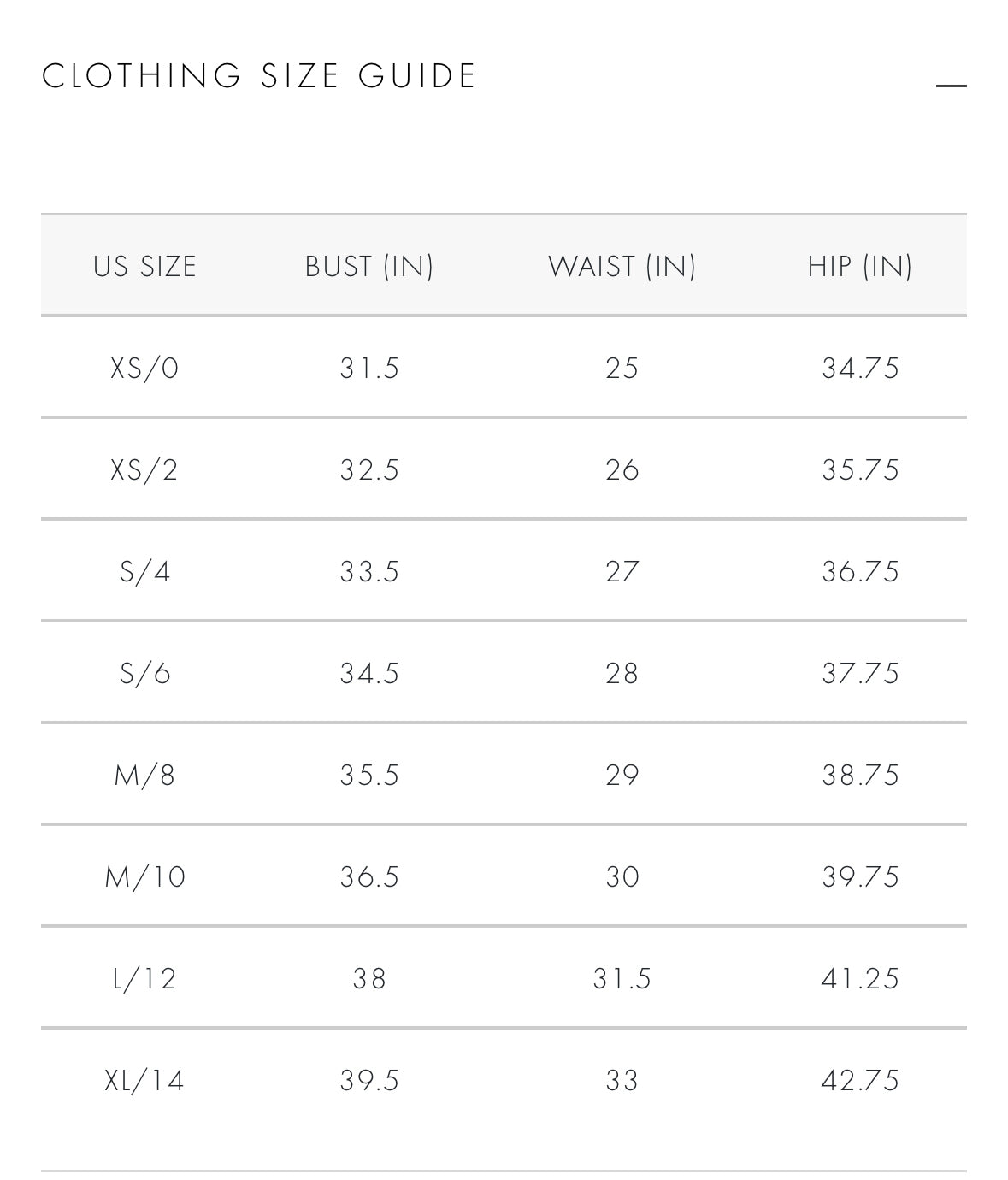
Task: Click the S/4 size row label
Action: 144,571
